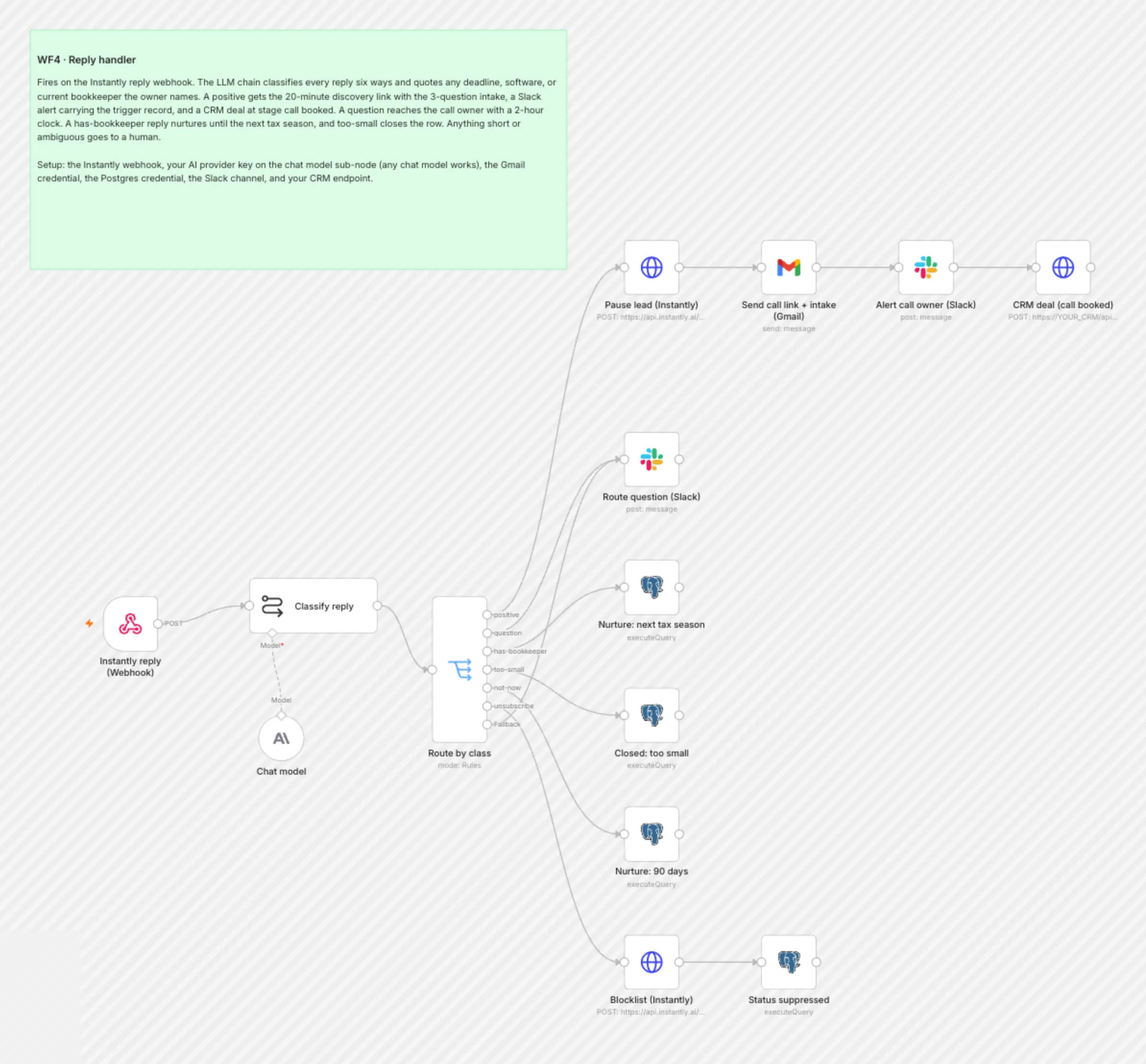Open the Status suppressed Postgres node
Viewport: 1146px width, 1064px height.
(788, 961)
